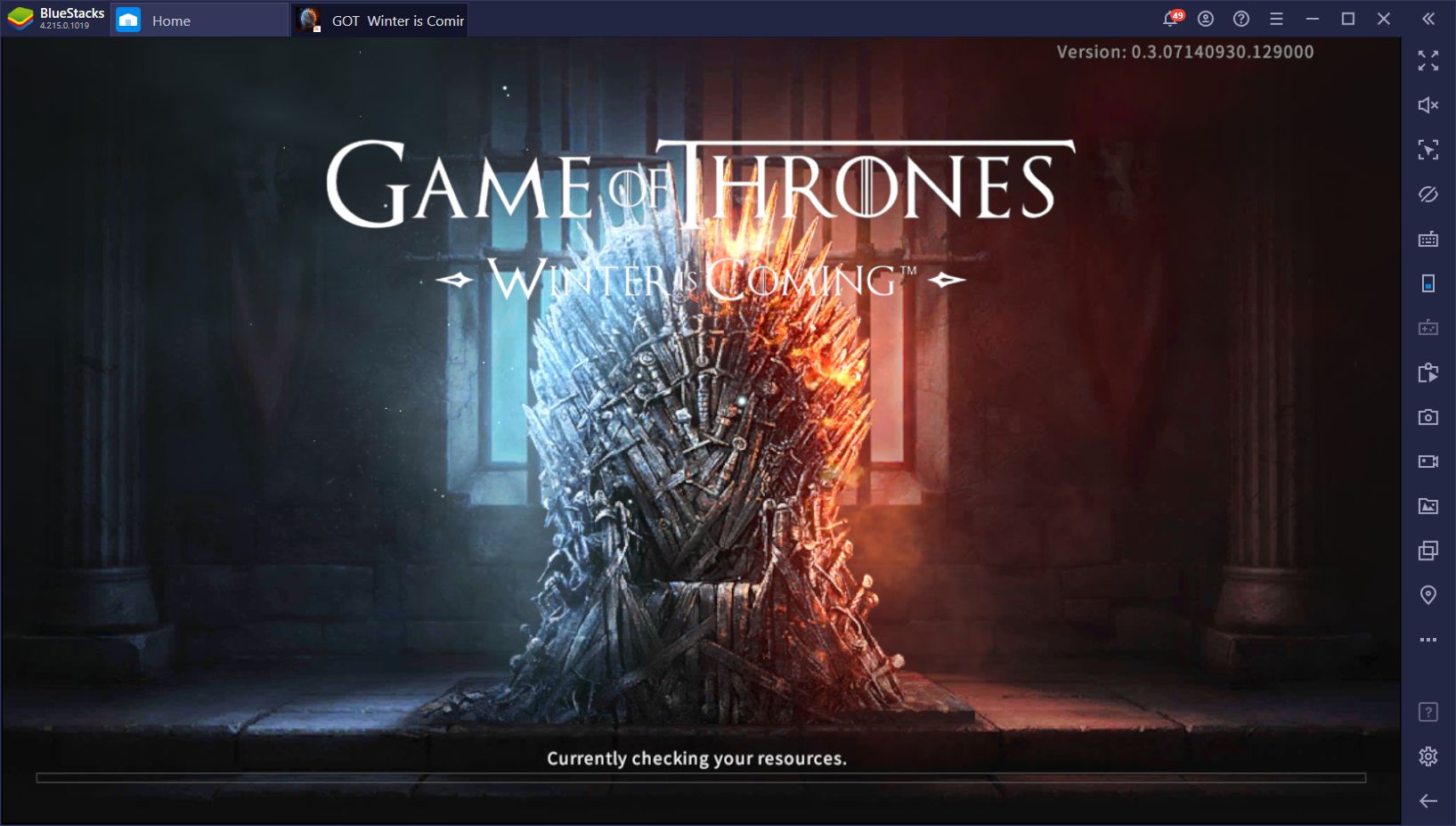Screen dimensions: 1456x826
Task: Open the sidebar help box icon
Action: click(x=1428, y=712)
